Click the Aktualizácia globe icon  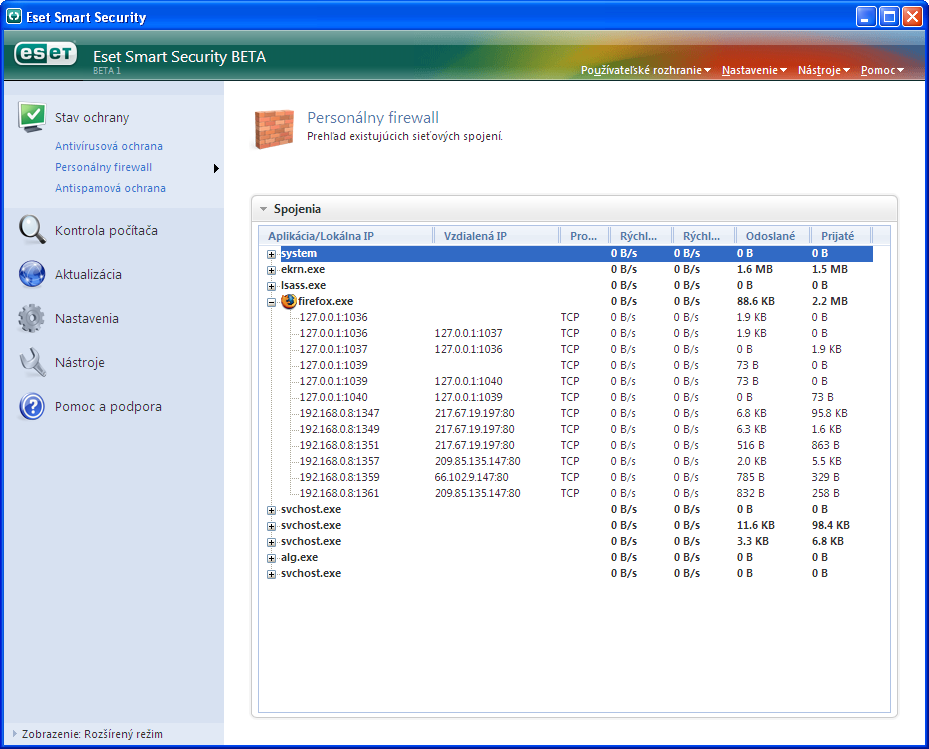[x=32, y=274]
